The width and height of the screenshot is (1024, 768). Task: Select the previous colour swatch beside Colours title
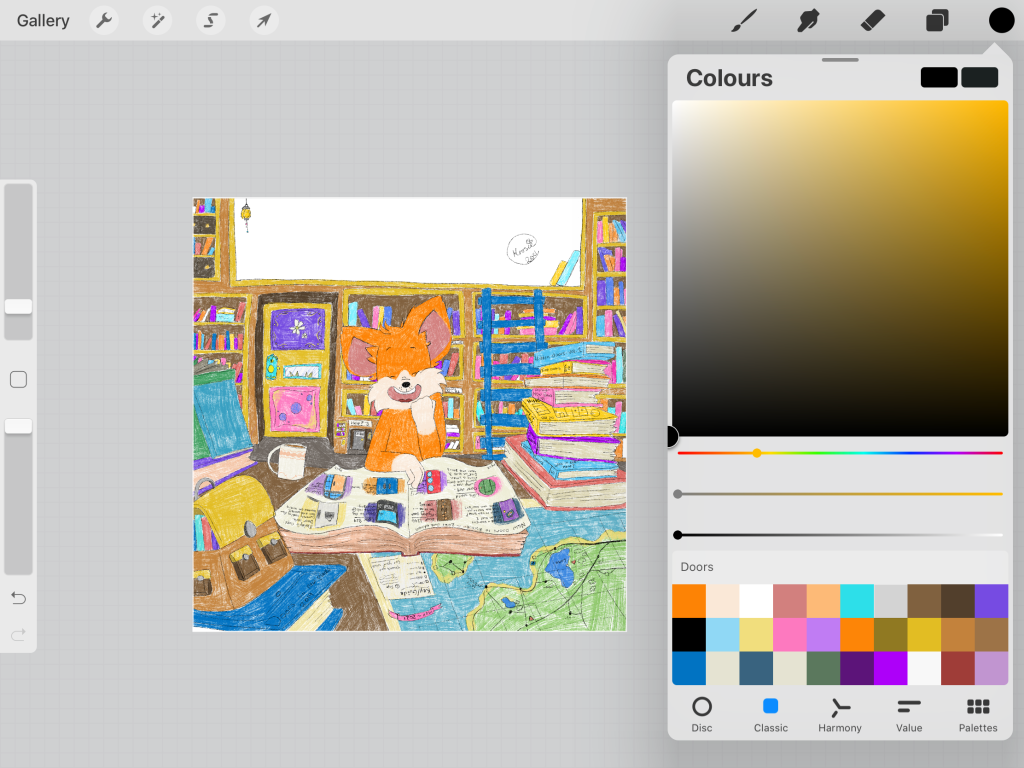pos(979,78)
